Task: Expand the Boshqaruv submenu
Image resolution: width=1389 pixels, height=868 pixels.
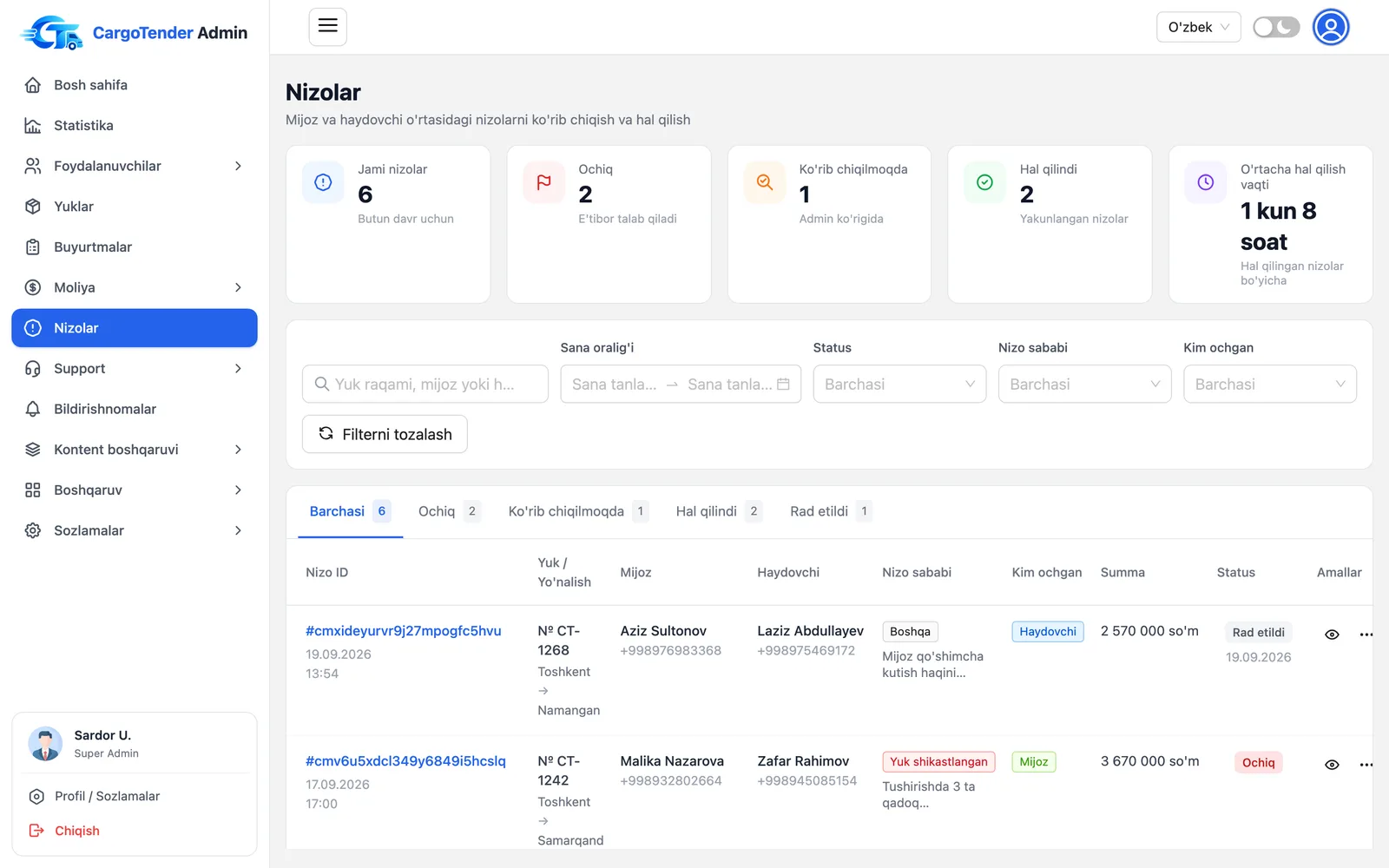Action: point(135,490)
